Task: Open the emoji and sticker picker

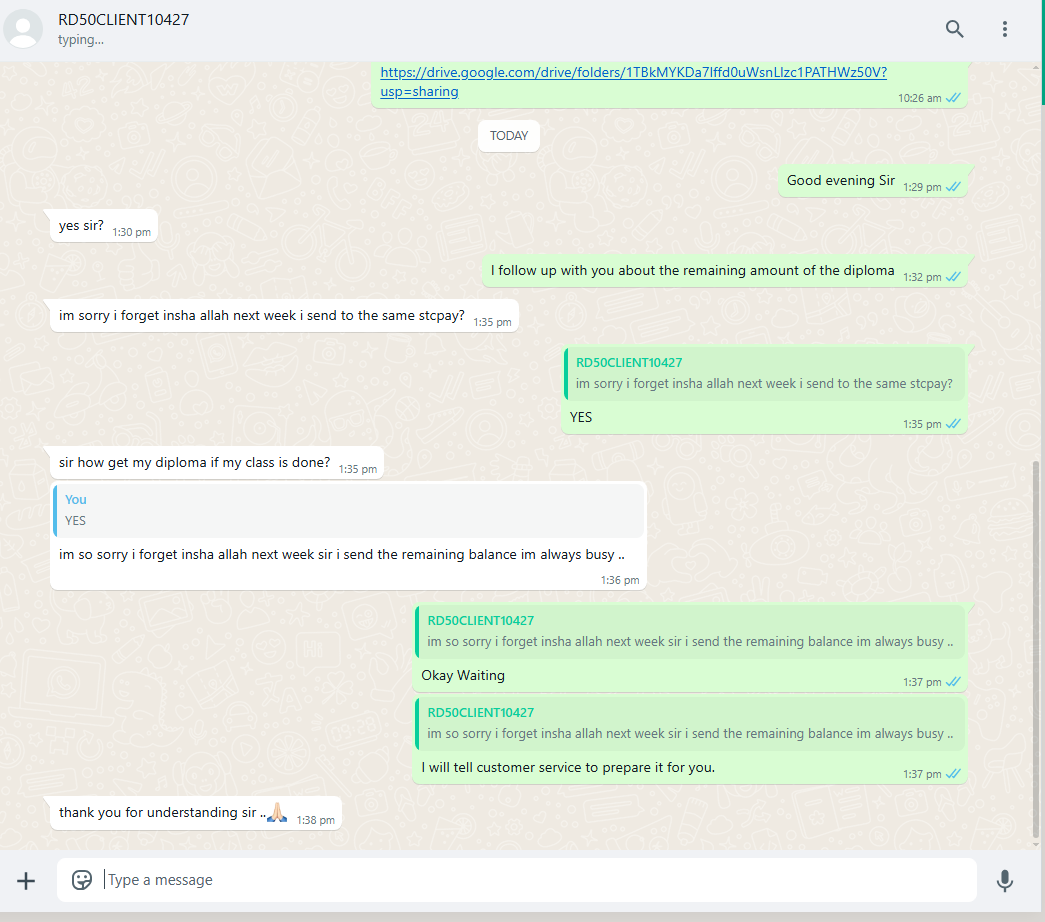Action: (x=81, y=880)
